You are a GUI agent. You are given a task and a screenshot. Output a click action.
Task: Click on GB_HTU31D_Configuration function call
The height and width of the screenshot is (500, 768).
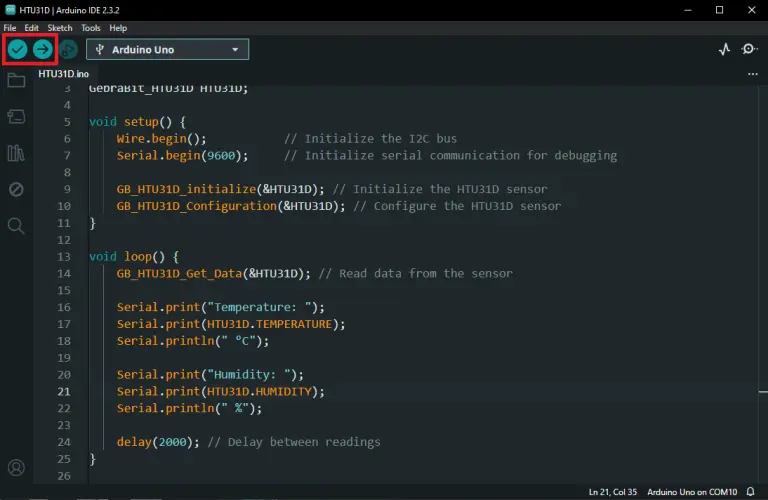pos(231,206)
